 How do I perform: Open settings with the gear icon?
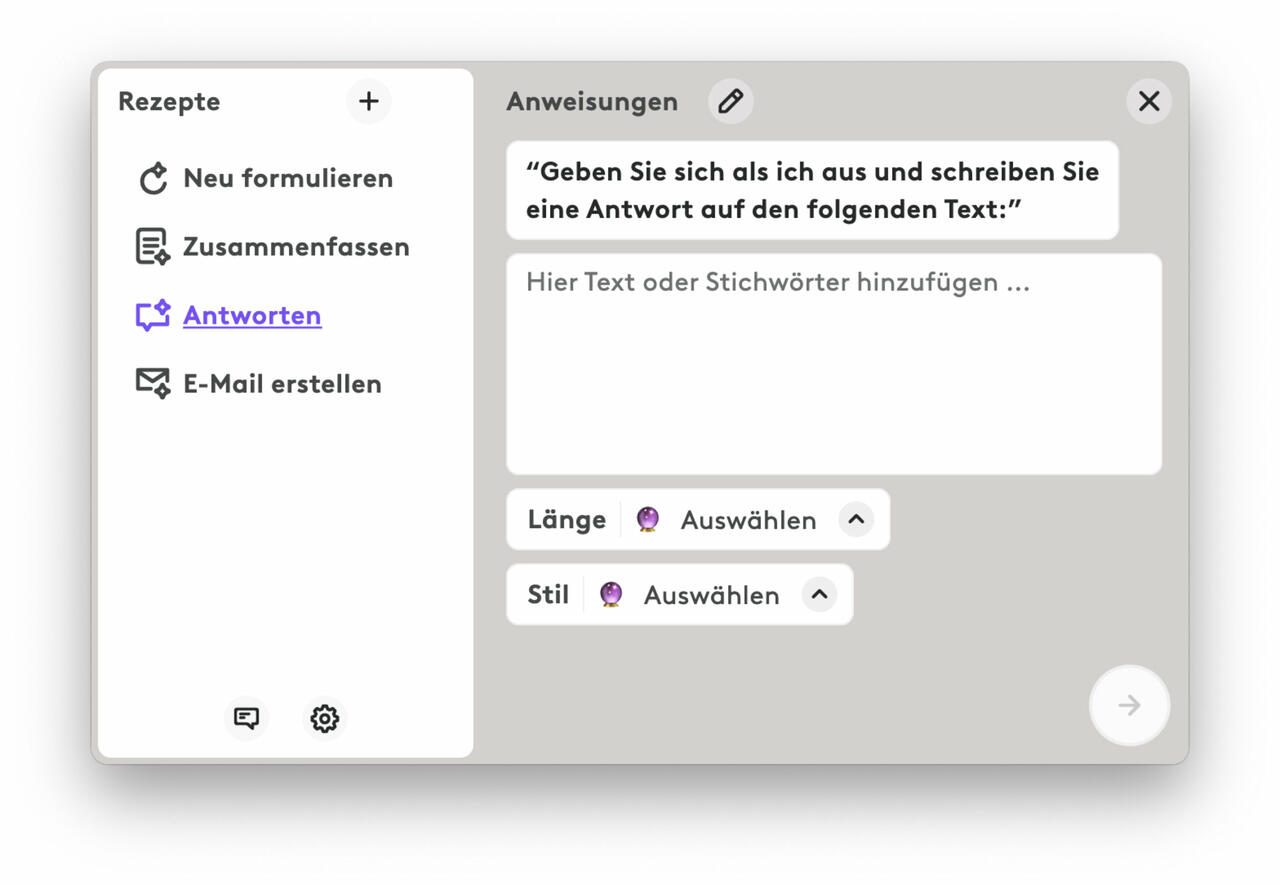tap(324, 718)
